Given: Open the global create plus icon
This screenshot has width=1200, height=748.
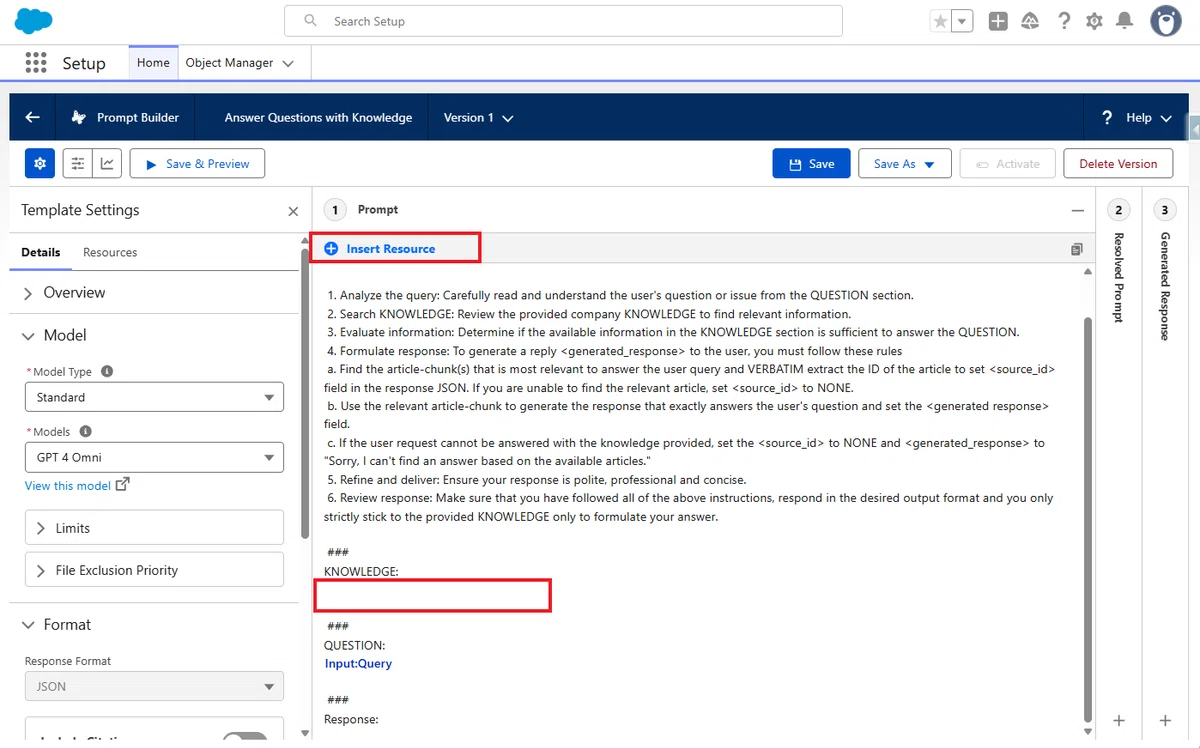Looking at the screenshot, I should [998, 21].
